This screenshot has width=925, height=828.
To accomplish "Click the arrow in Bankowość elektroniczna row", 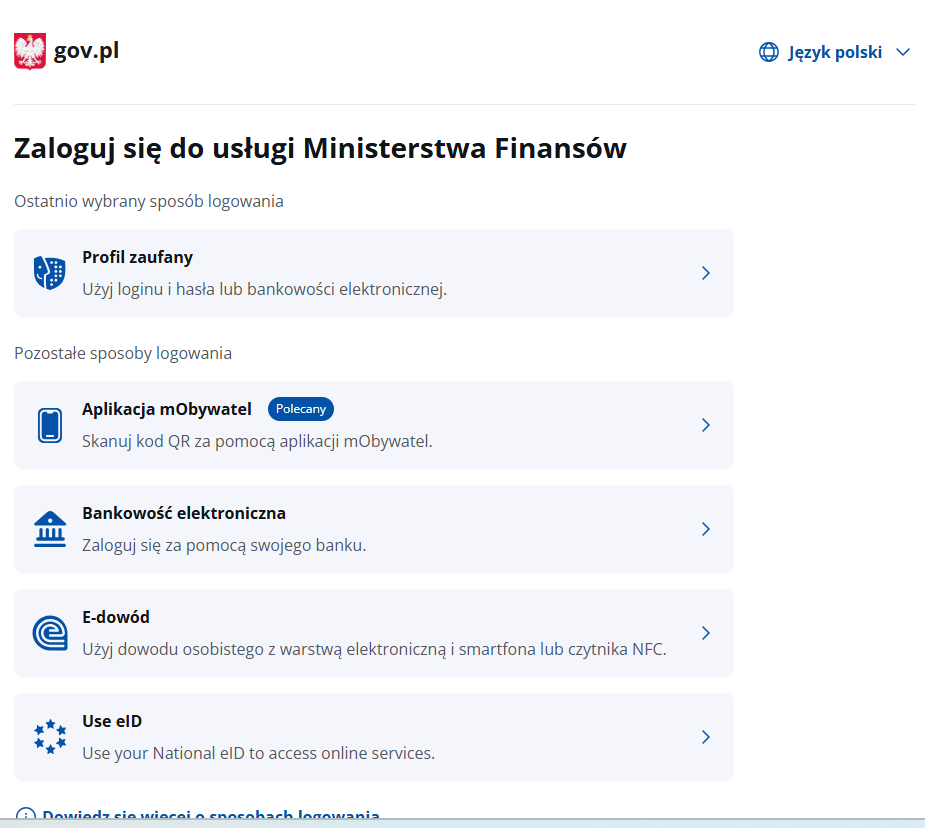I will (705, 529).
